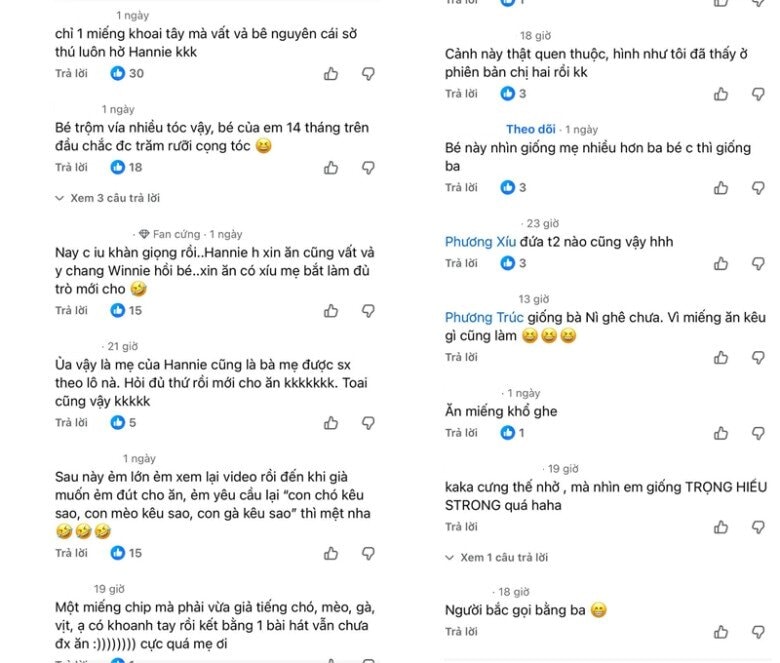
Task: Like the 'Bé trộm vía nhiều tóc' comment
Action: [x=331, y=168]
